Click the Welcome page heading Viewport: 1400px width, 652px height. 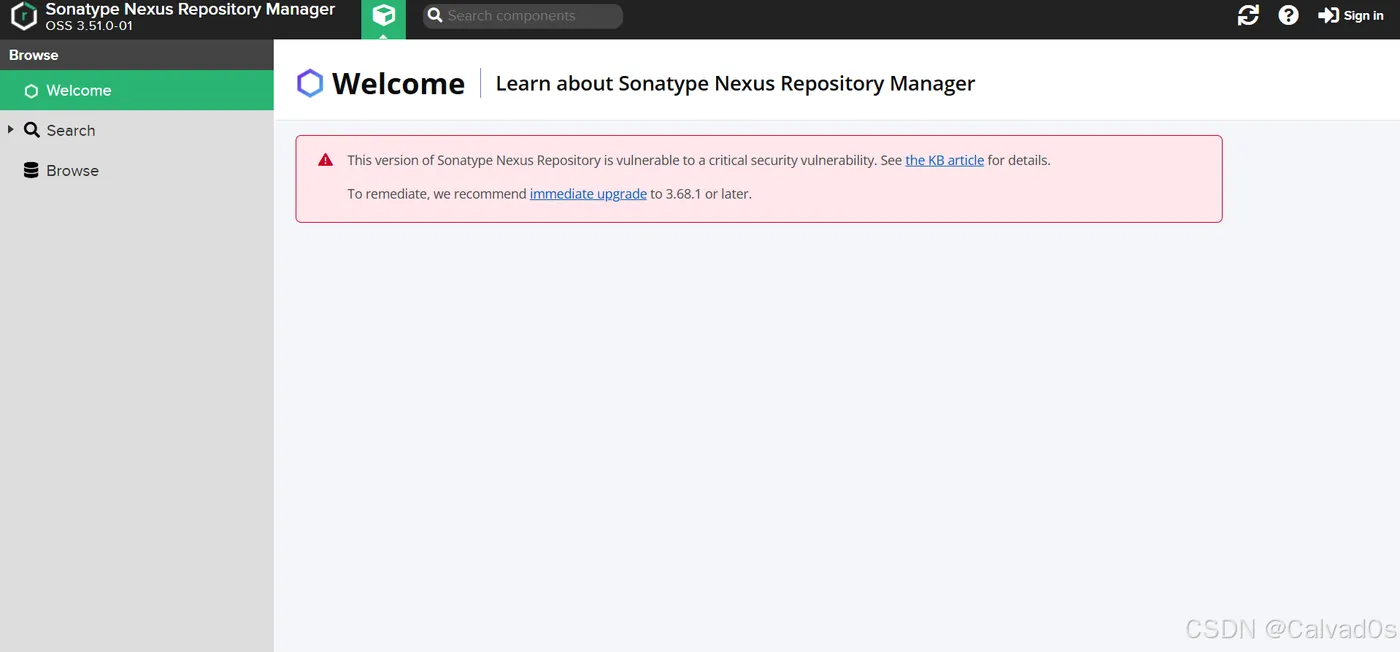tap(398, 84)
